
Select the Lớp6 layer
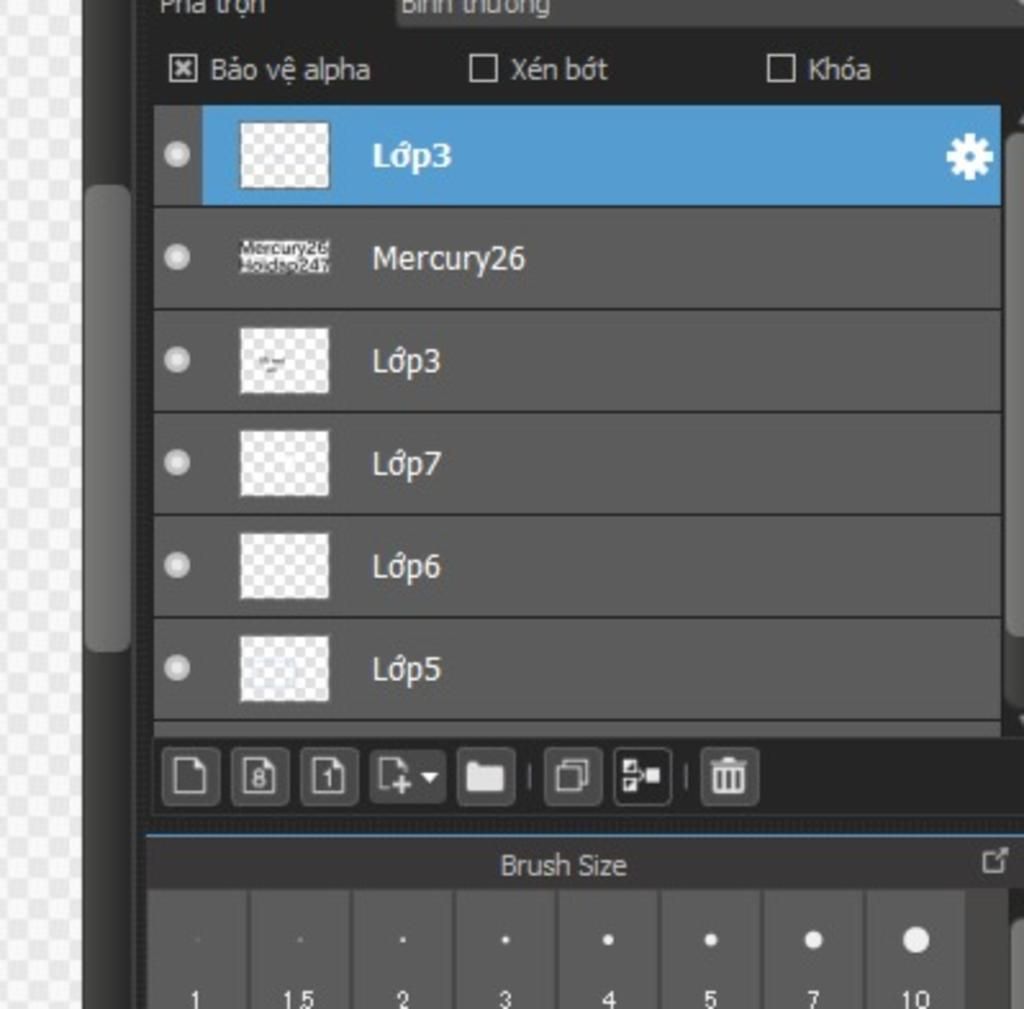[577, 566]
